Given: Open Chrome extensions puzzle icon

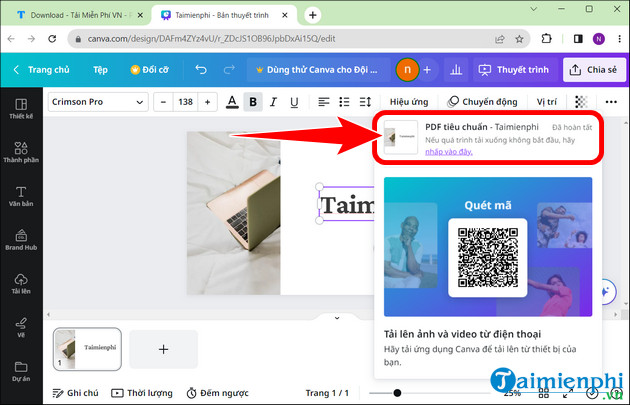Looking at the screenshot, I should coord(546,39).
